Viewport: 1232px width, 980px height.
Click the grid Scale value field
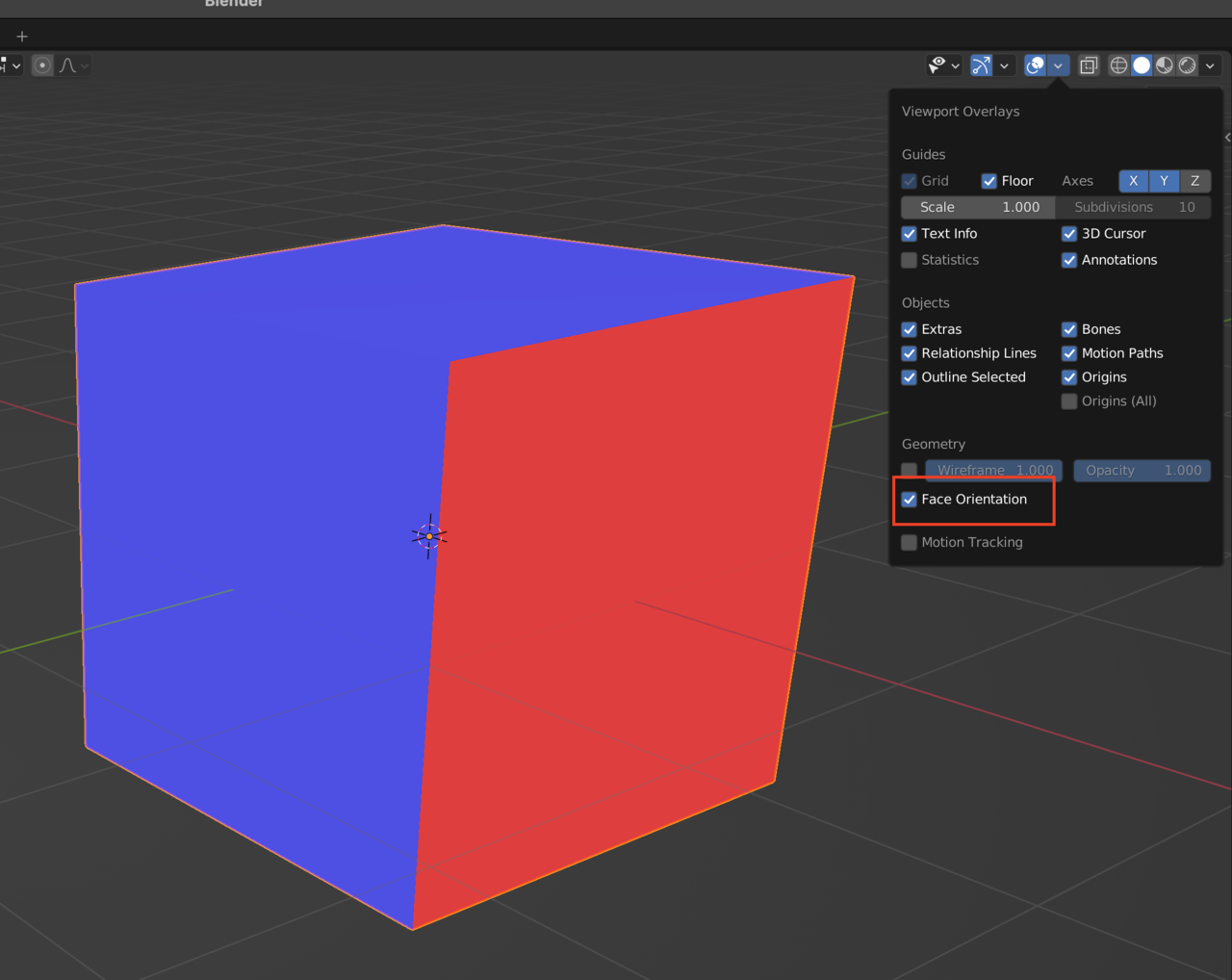coord(978,207)
